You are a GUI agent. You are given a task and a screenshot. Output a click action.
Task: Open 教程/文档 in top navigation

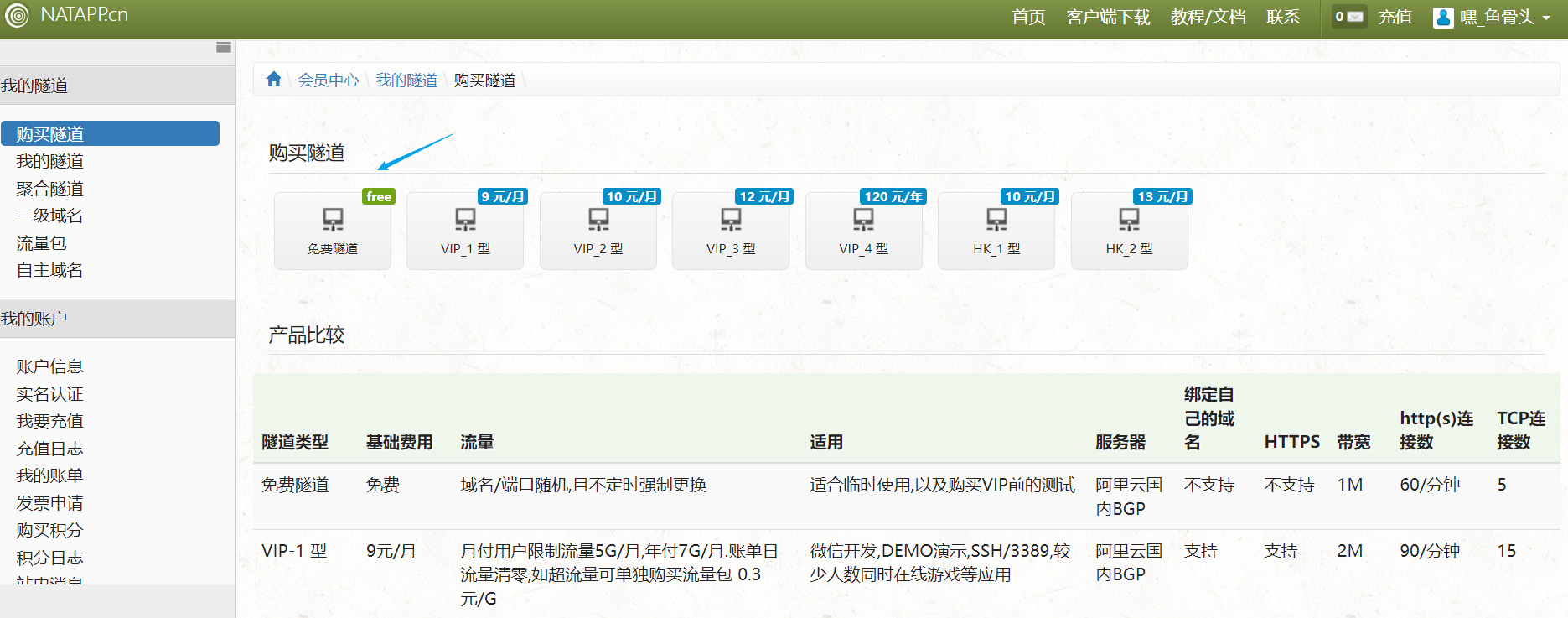click(1208, 17)
